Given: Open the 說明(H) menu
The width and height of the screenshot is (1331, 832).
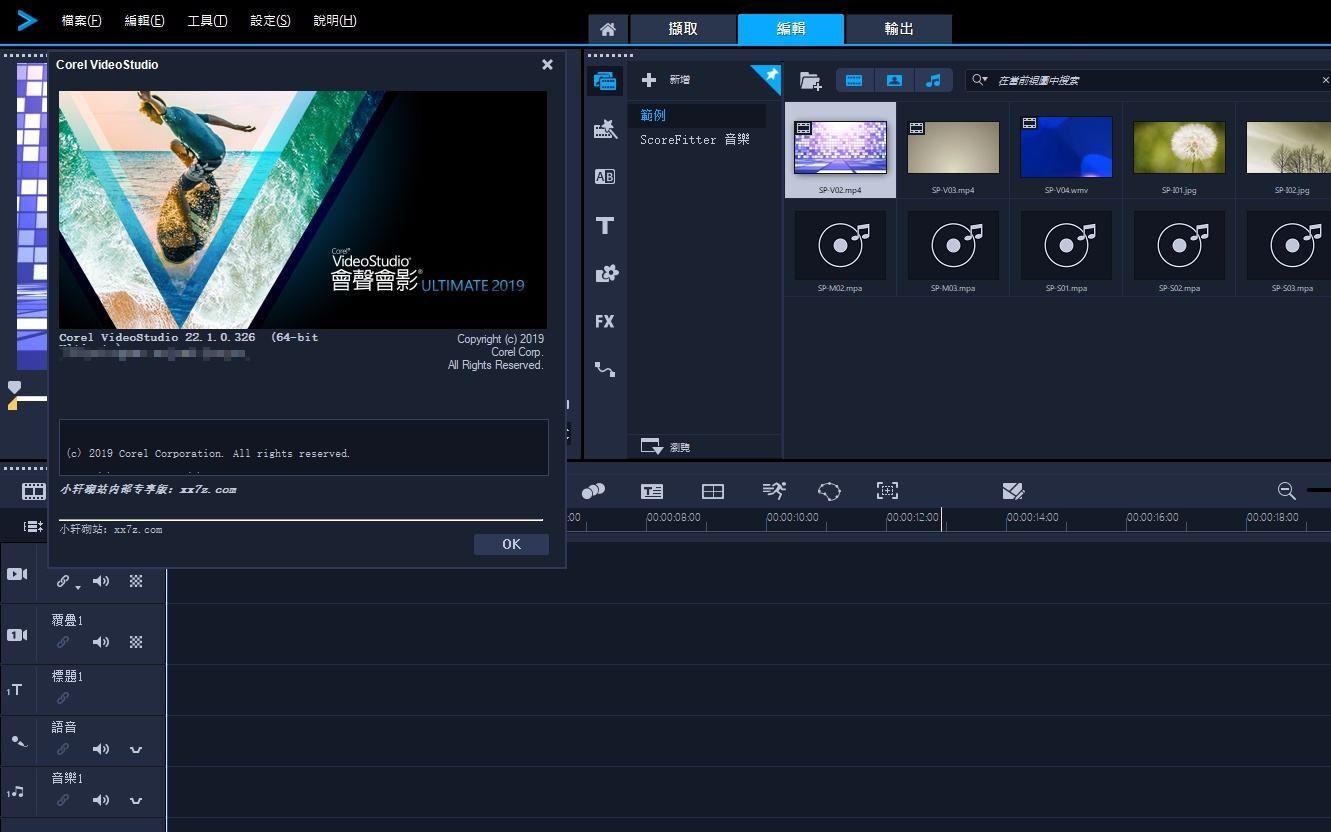Looking at the screenshot, I should click(x=334, y=21).
